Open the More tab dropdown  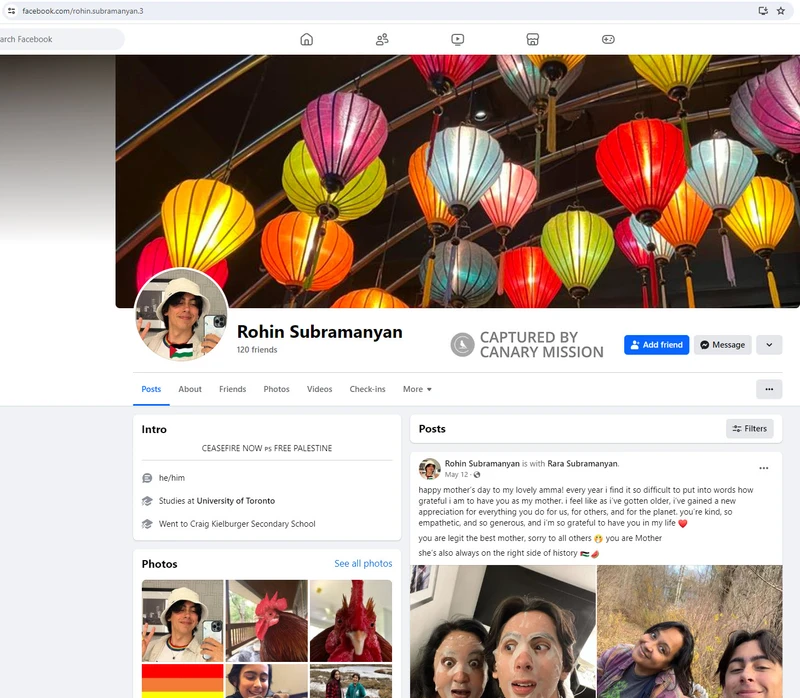(x=417, y=389)
